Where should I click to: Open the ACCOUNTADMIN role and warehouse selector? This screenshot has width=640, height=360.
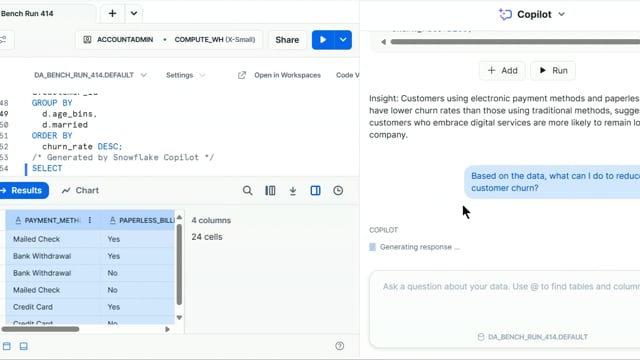point(169,40)
